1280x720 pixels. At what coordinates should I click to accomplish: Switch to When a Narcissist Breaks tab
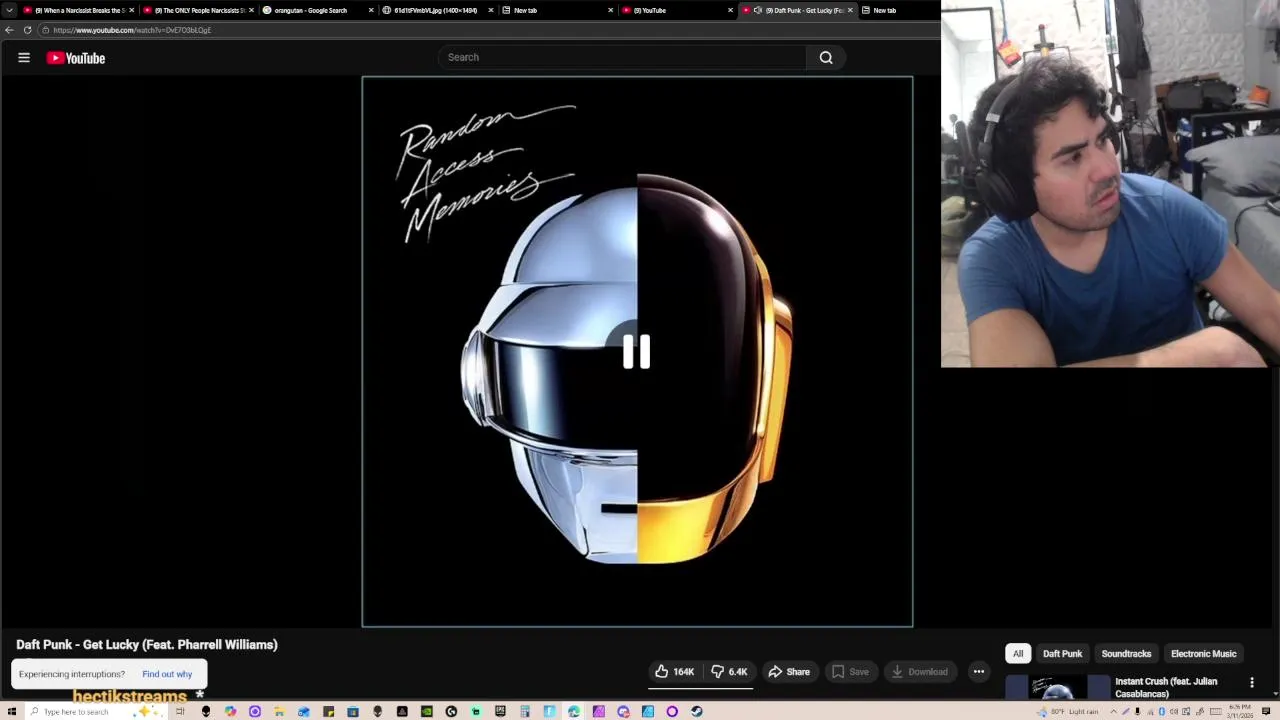pos(77,10)
